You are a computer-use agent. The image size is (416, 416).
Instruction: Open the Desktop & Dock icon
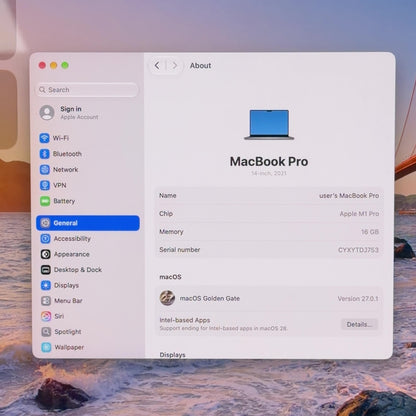point(46,270)
